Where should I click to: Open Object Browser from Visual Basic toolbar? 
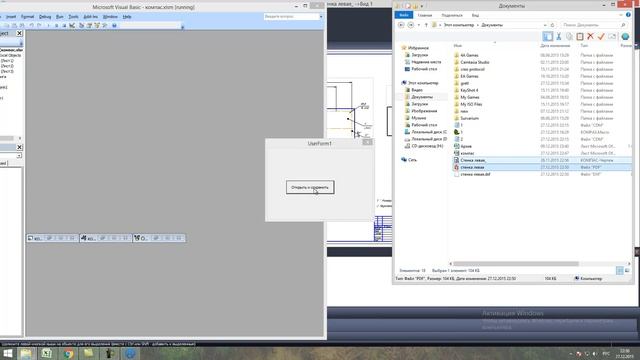tap(97, 25)
